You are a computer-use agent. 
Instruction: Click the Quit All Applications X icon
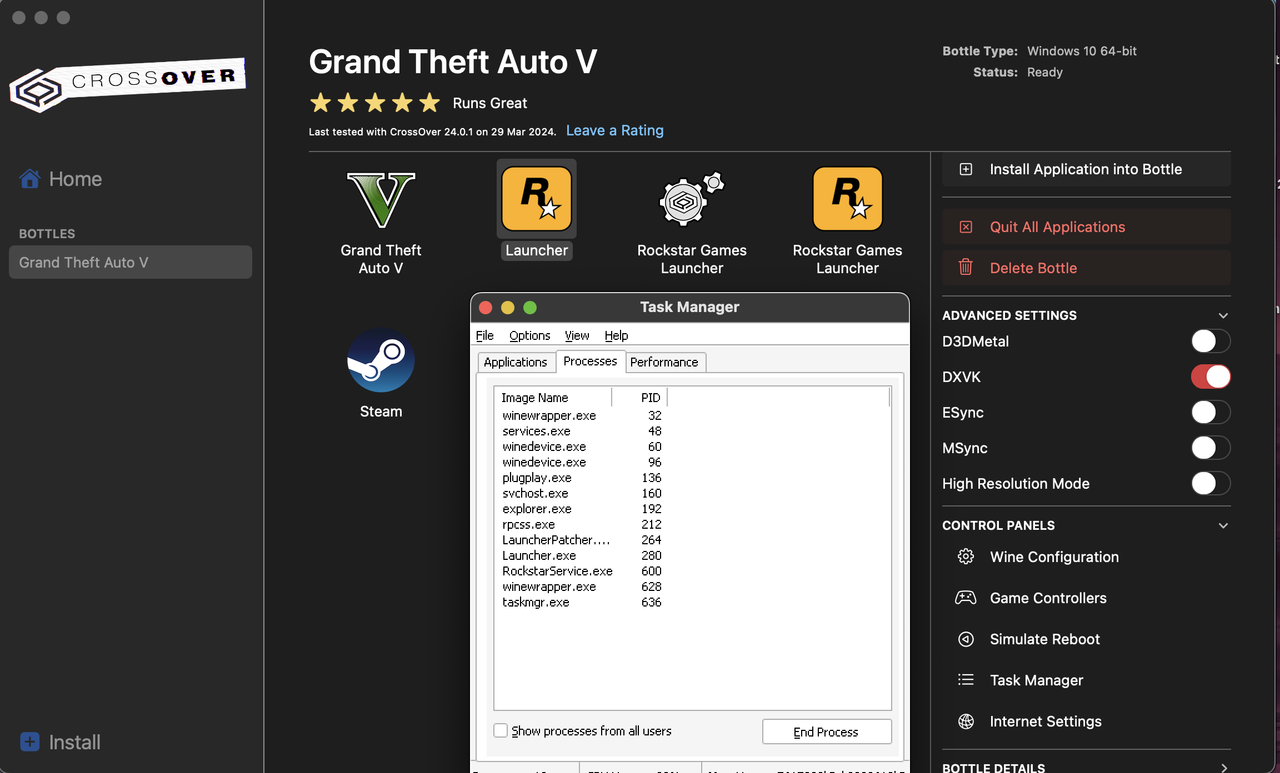coord(966,227)
